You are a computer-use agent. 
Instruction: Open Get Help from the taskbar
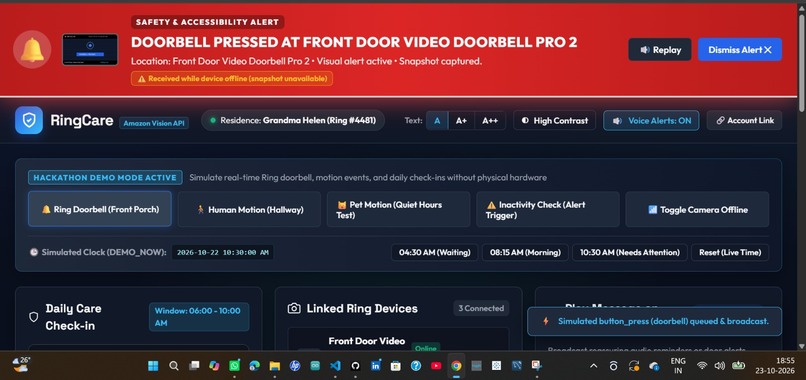[416, 366]
